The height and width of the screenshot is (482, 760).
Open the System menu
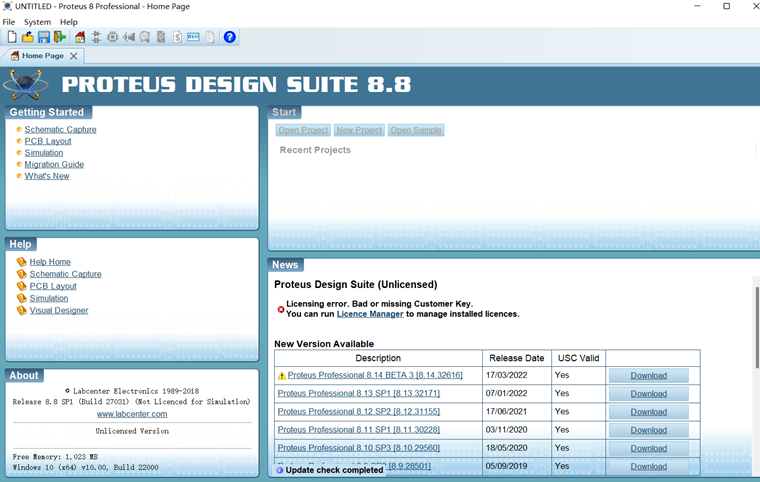coord(37,22)
